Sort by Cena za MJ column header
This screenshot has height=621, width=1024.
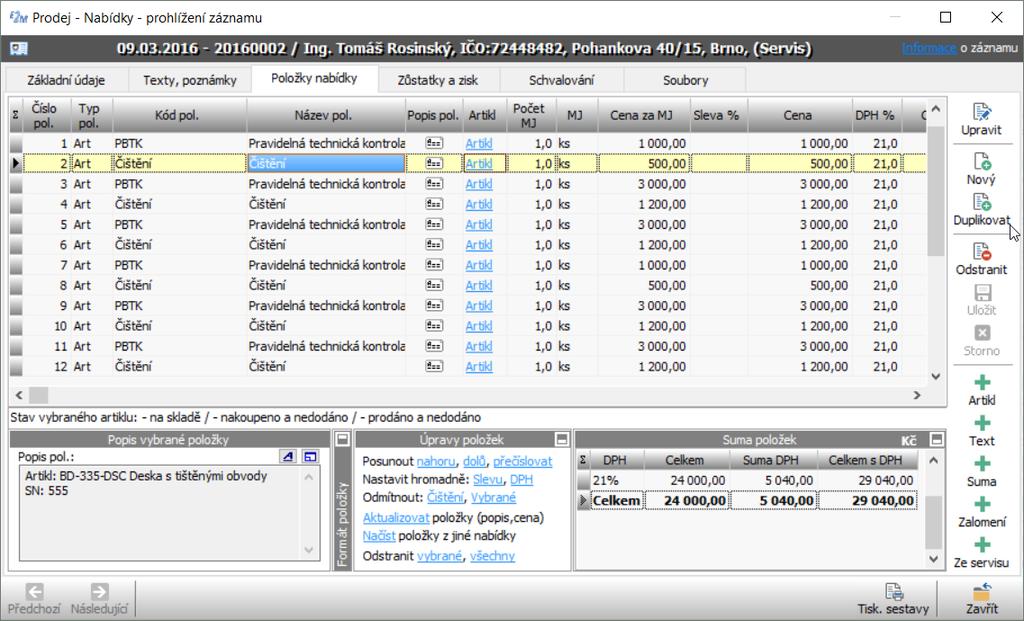coord(641,115)
